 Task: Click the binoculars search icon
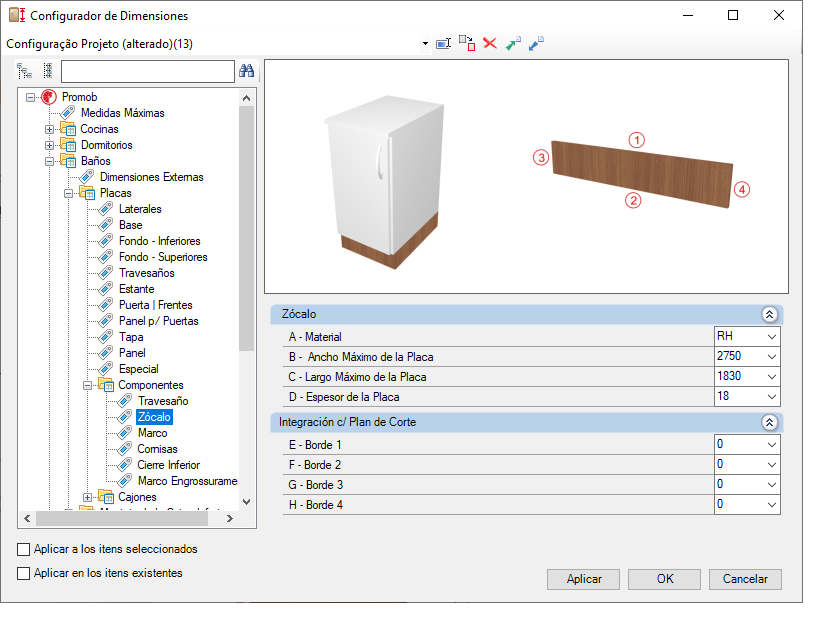246,70
